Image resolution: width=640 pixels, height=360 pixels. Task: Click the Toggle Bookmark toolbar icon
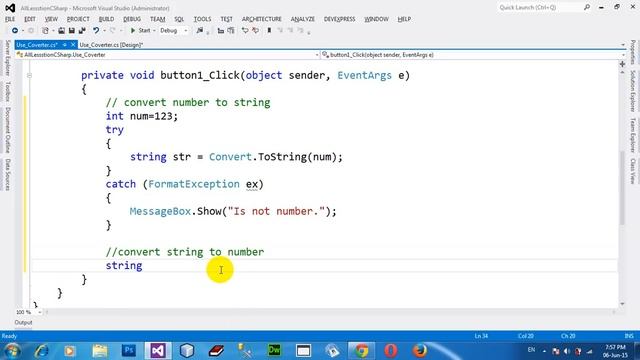coord(269,31)
